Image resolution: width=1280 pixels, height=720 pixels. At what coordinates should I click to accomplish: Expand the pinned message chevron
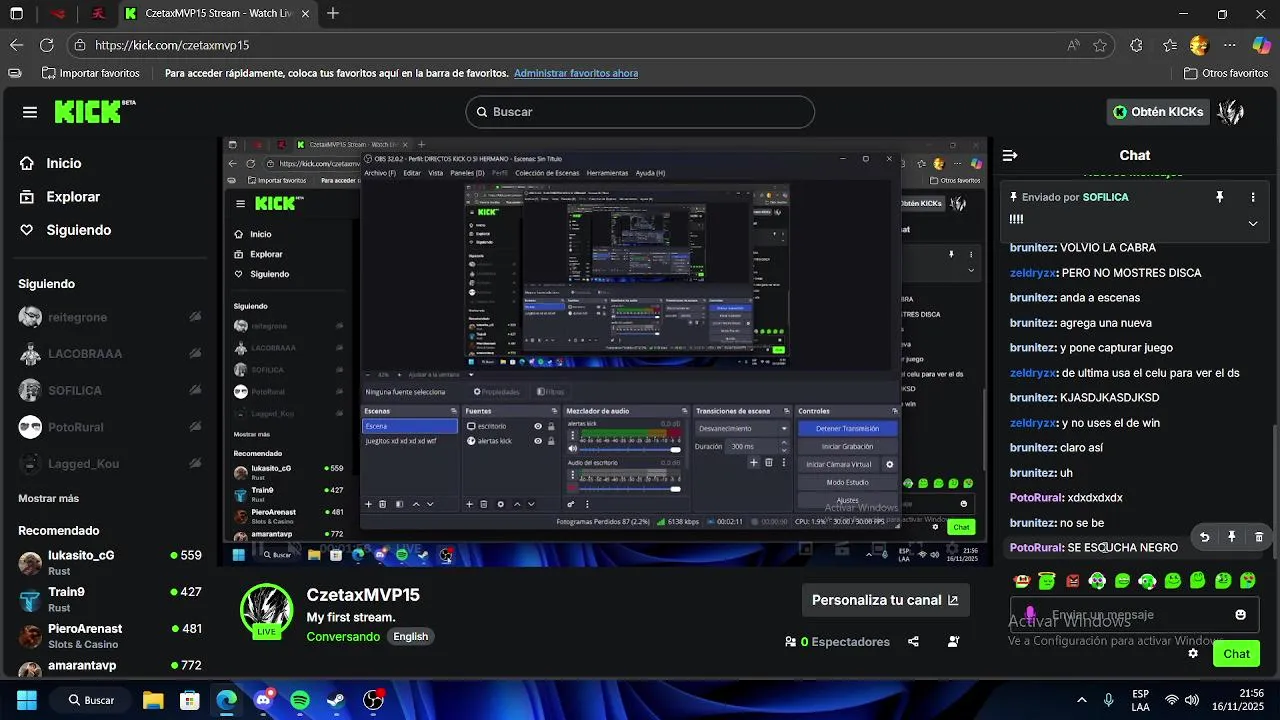[1253, 223]
